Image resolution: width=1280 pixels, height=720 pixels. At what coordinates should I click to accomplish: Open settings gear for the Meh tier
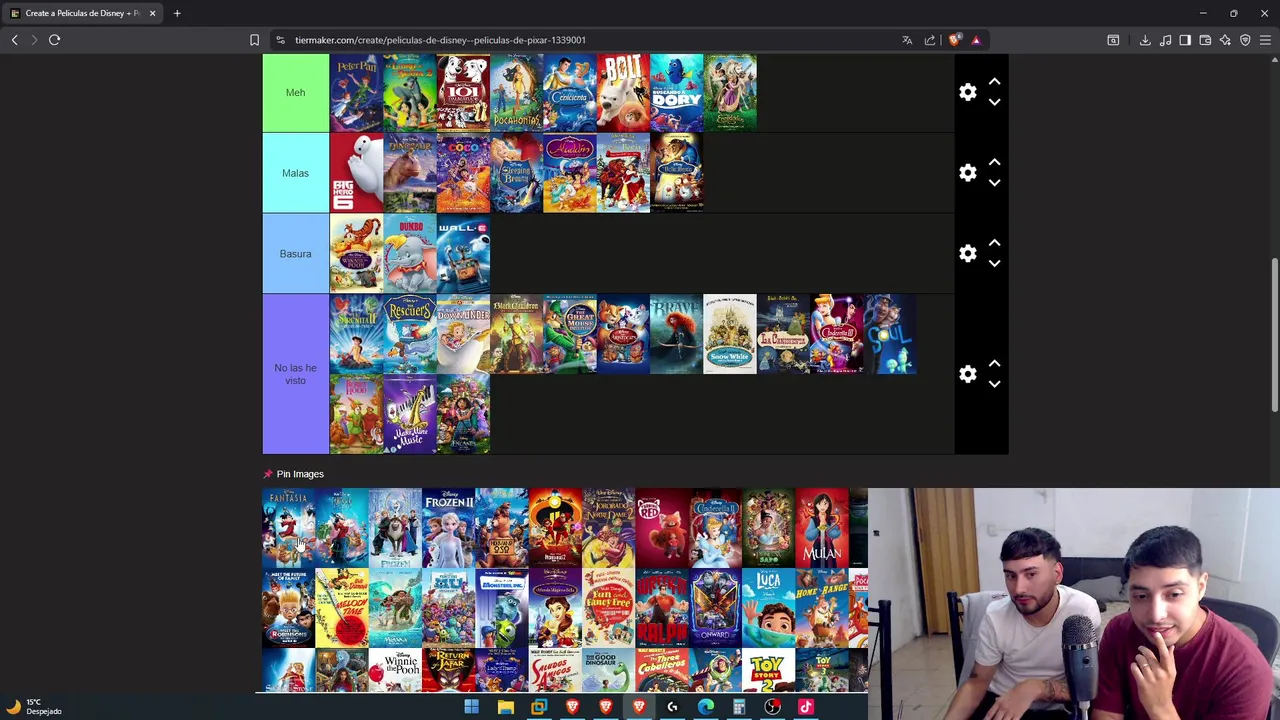pos(967,92)
